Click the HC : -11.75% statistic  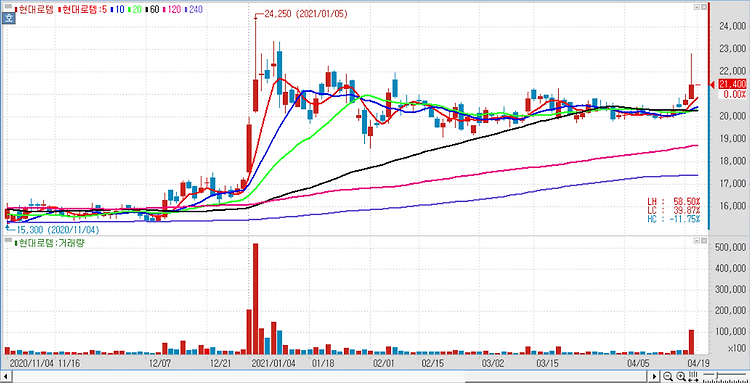[673, 219]
